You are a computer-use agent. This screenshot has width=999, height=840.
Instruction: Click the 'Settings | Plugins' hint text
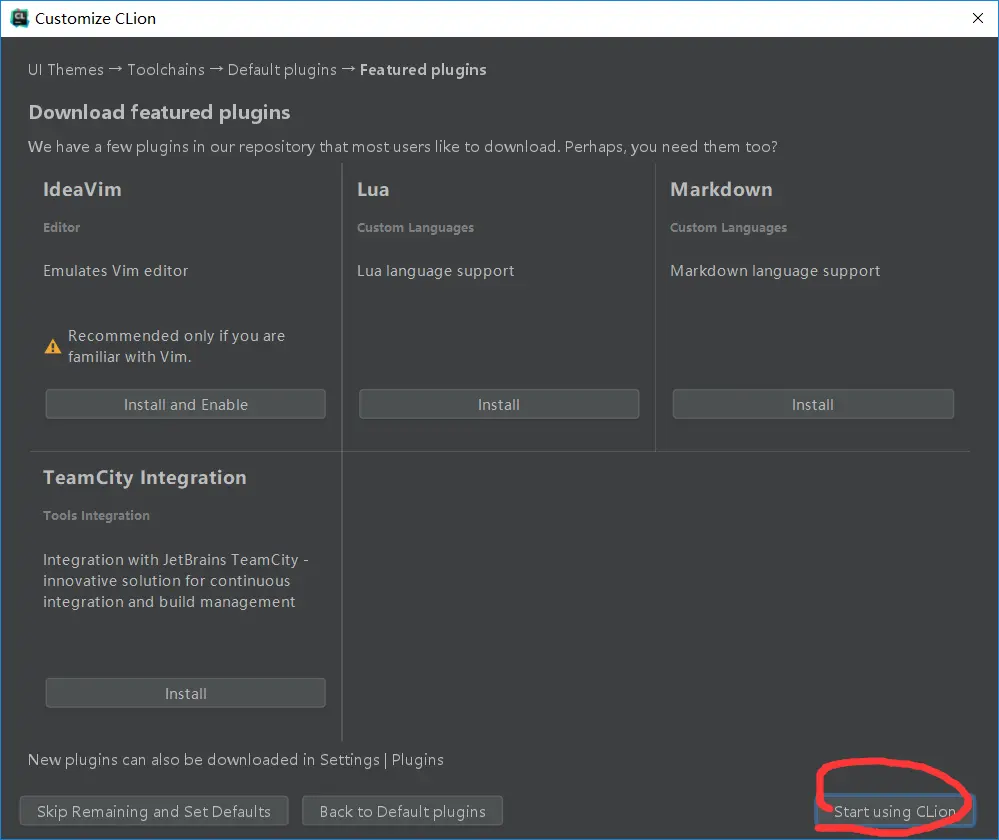382,760
